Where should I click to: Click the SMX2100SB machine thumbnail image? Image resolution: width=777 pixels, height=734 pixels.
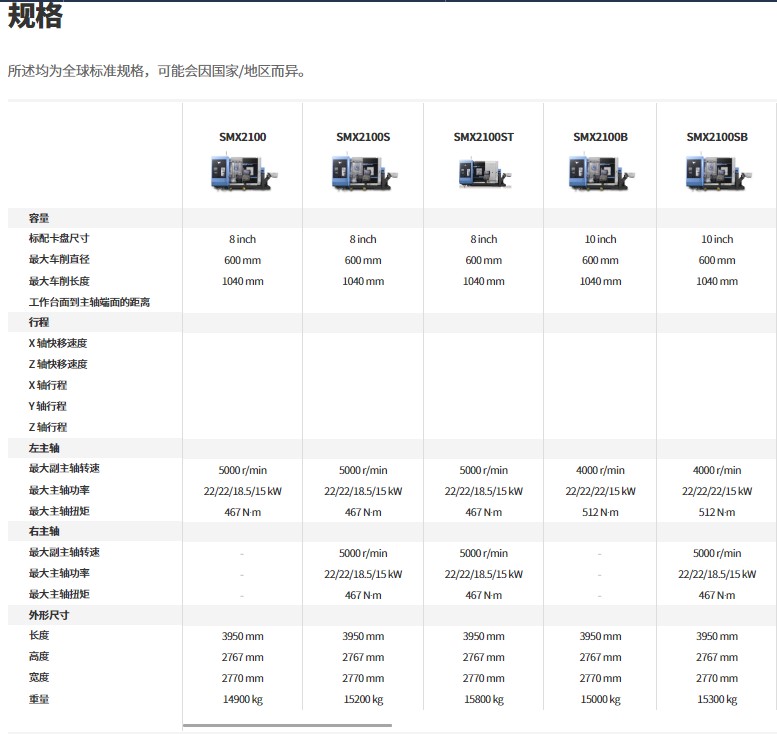click(718, 172)
